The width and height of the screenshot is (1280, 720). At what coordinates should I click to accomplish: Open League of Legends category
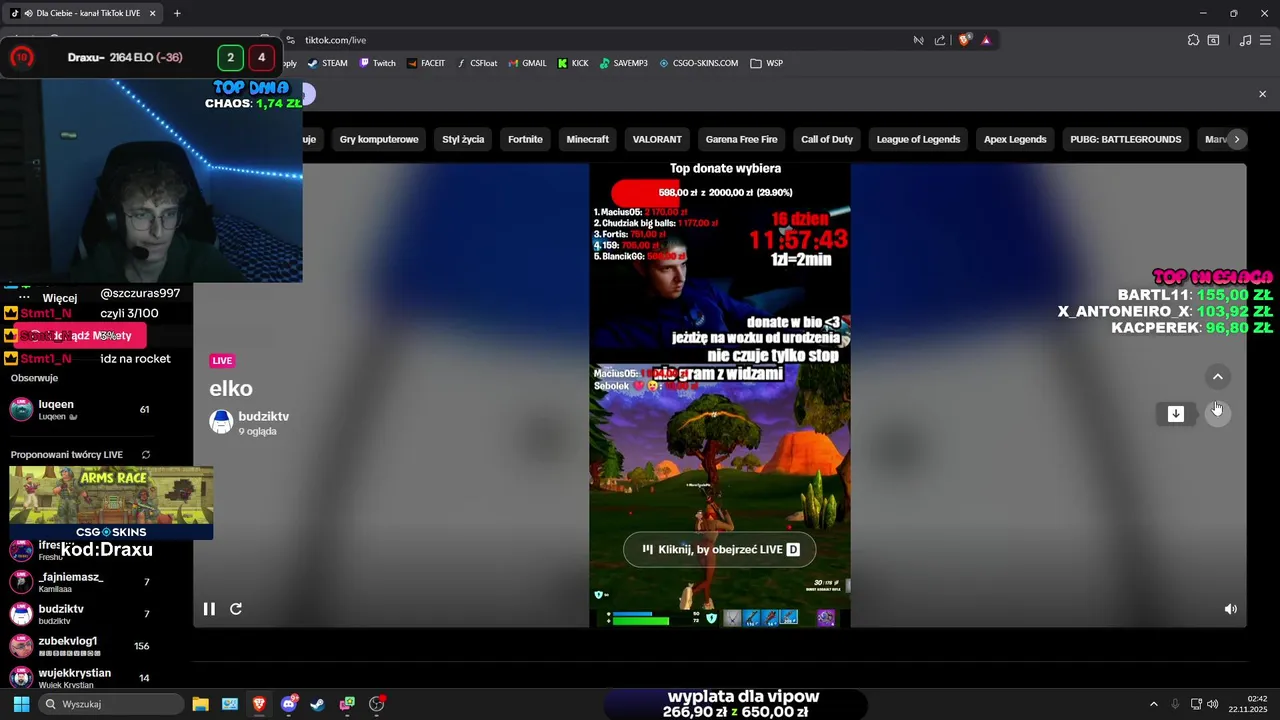(x=918, y=139)
